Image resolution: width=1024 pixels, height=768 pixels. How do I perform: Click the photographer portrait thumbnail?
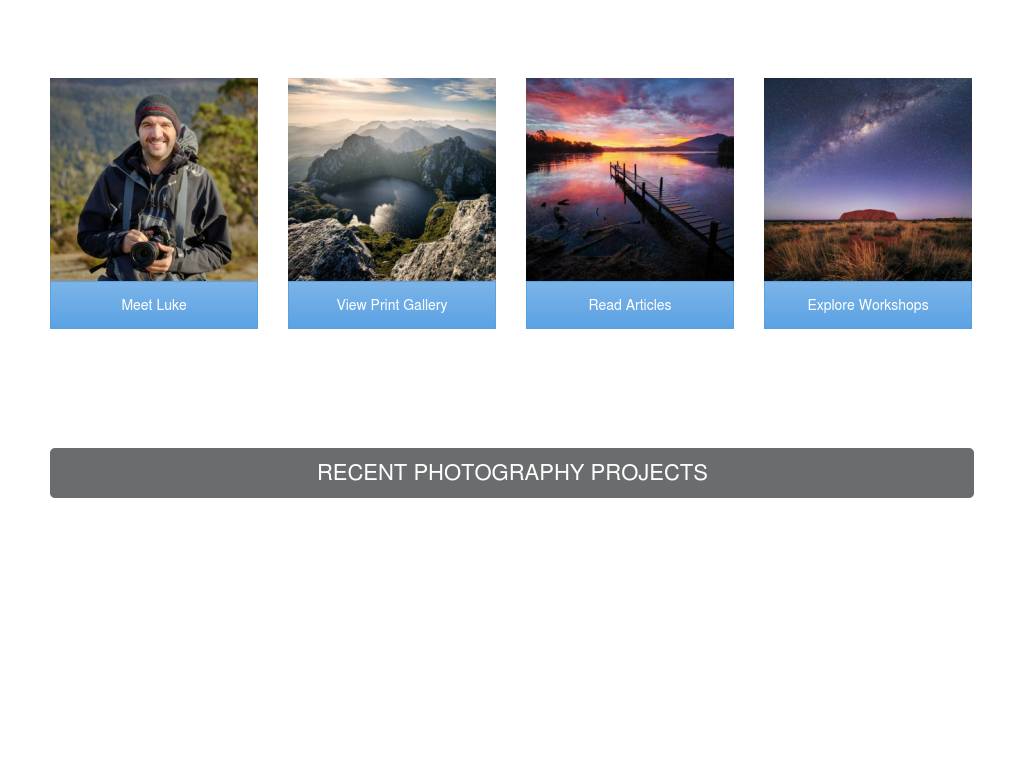click(x=153, y=180)
